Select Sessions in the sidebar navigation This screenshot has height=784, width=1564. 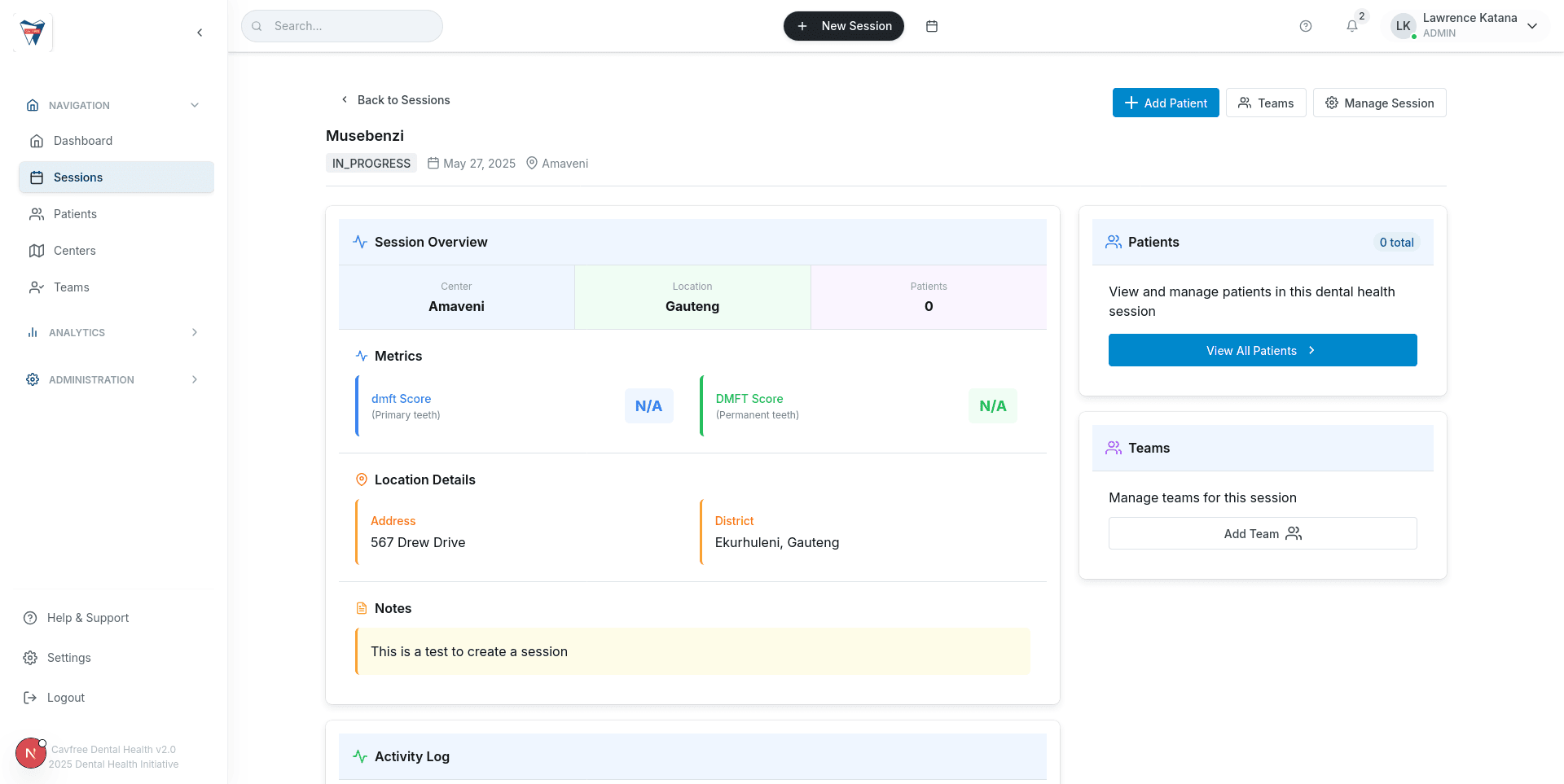77,177
